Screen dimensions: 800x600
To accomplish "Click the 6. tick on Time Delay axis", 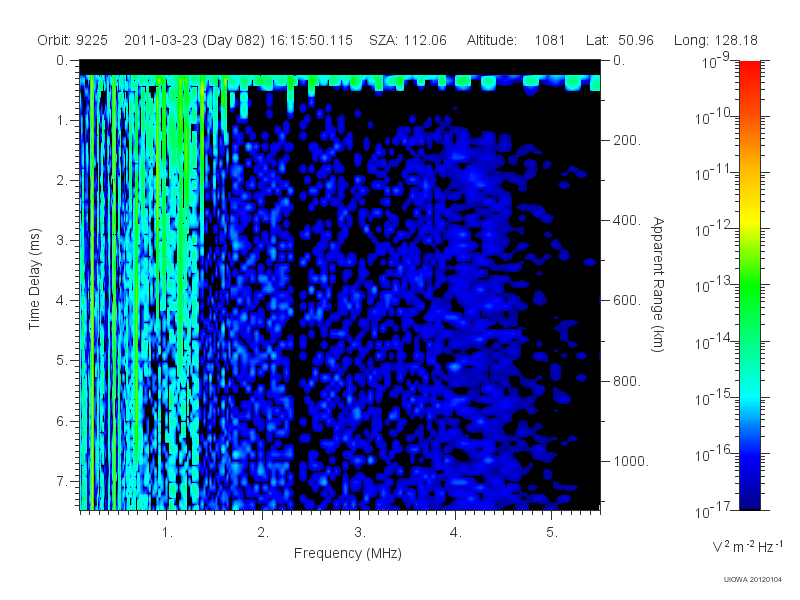I will [x=62, y=421].
